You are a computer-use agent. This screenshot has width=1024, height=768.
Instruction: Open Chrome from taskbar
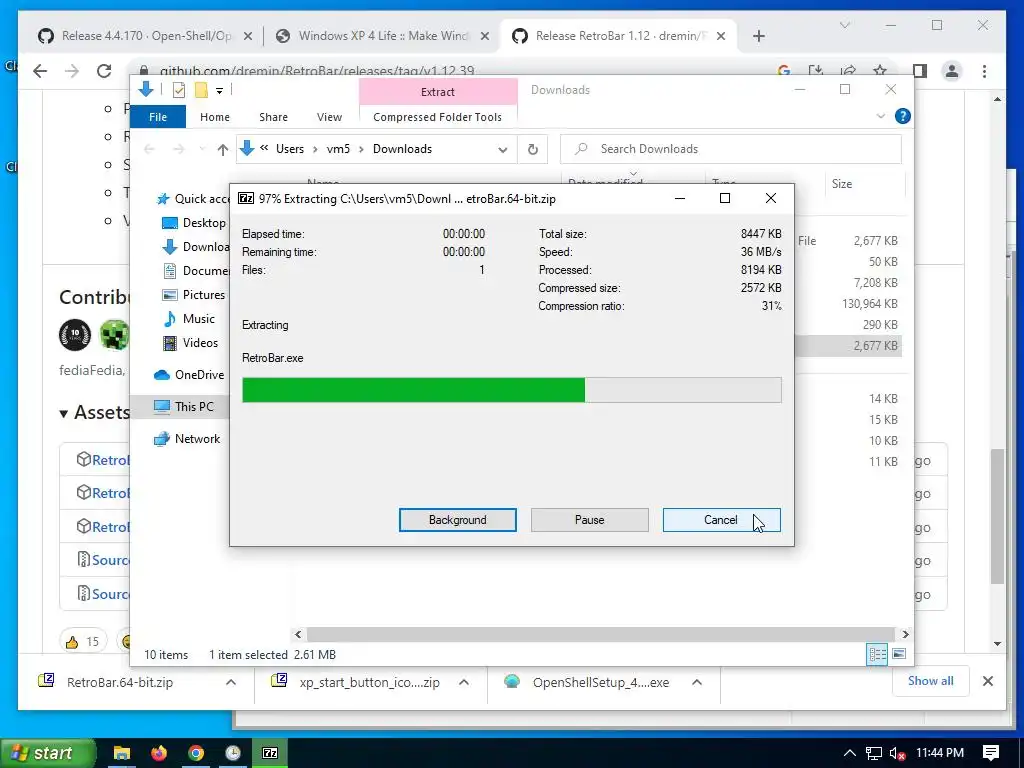196,753
